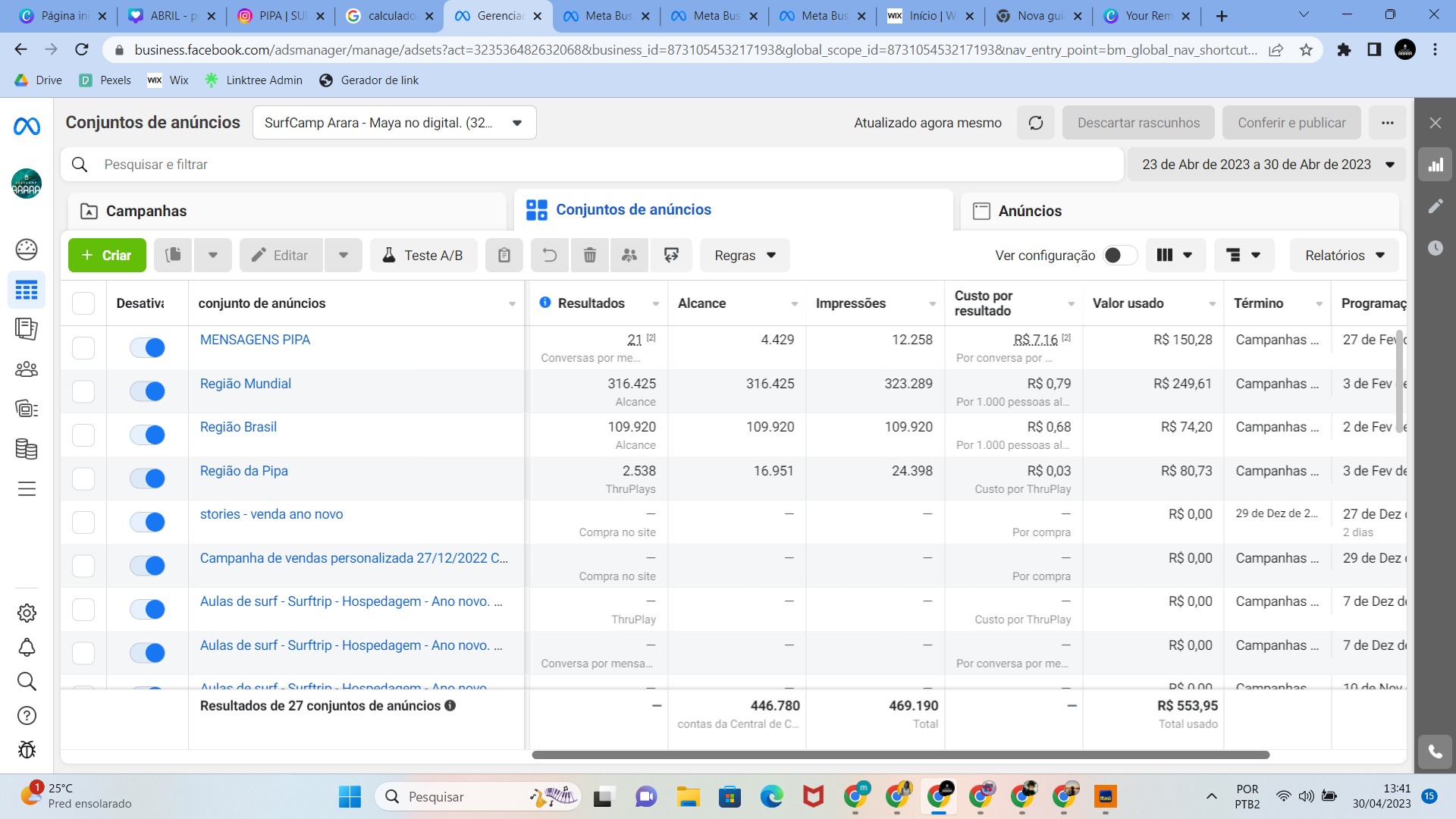Toggle off the MENSAGENS PIPA ad set
The height and width of the screenshot is (819, 1456).
[x=147, y=347]
